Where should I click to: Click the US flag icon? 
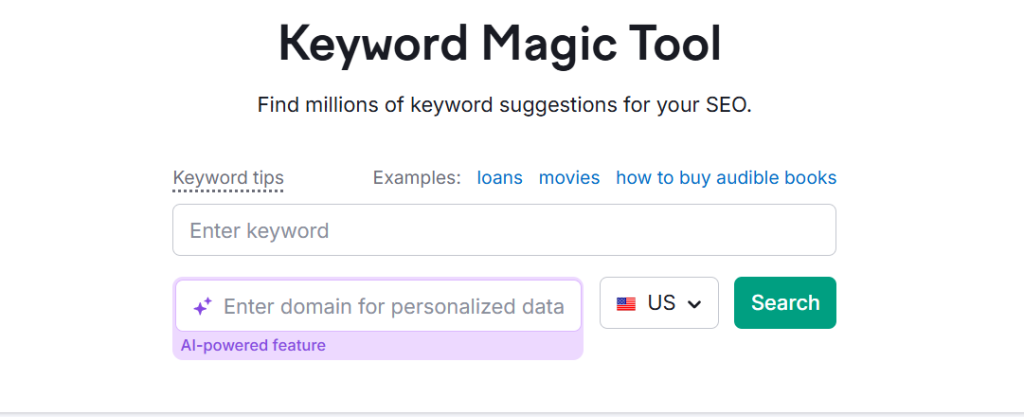coord(626,304)
